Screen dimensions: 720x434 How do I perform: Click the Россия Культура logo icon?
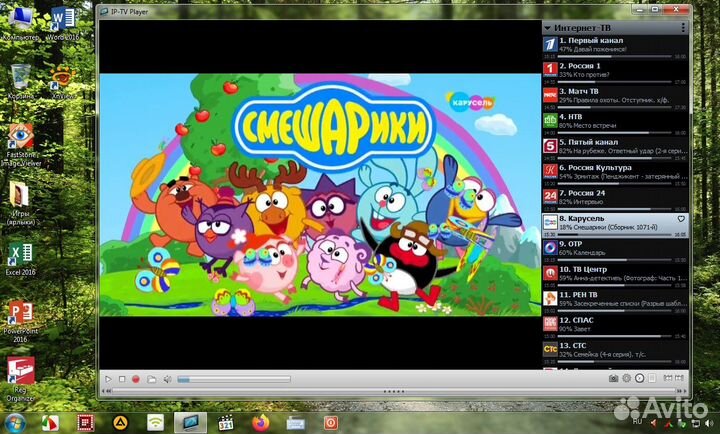pos(550,172)
